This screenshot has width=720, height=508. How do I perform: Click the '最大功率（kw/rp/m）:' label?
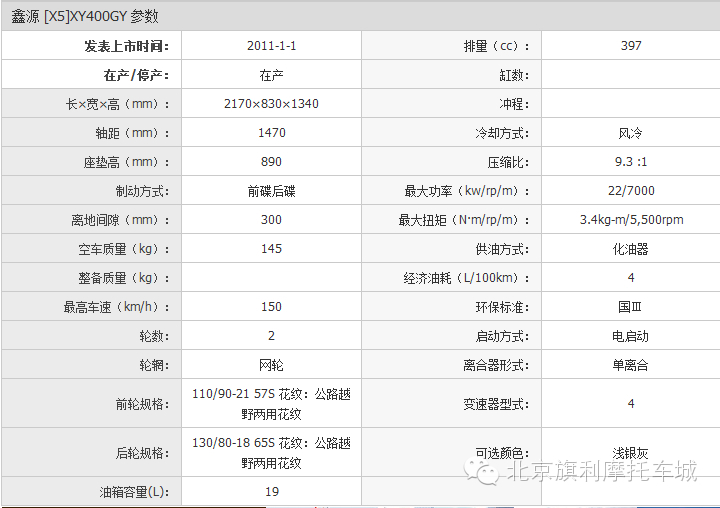pos(467,191)
